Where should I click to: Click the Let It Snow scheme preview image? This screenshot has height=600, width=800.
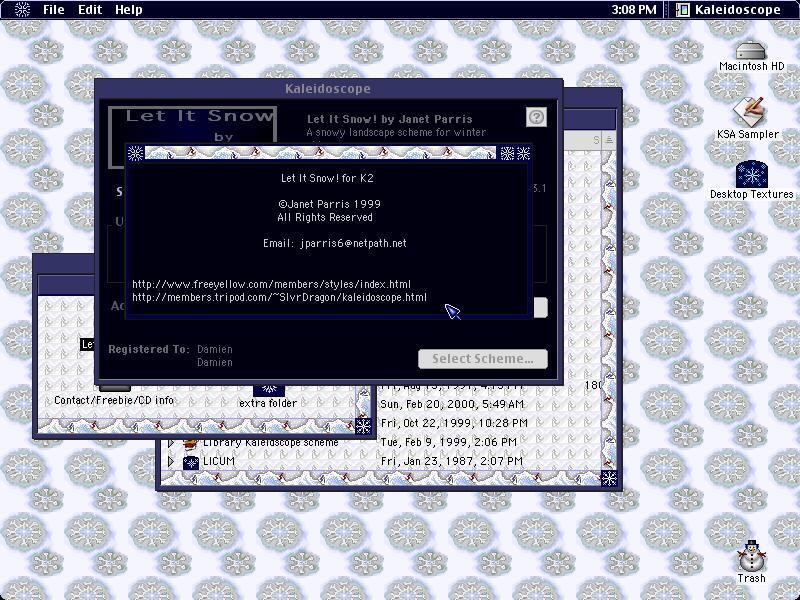[193, 126]
